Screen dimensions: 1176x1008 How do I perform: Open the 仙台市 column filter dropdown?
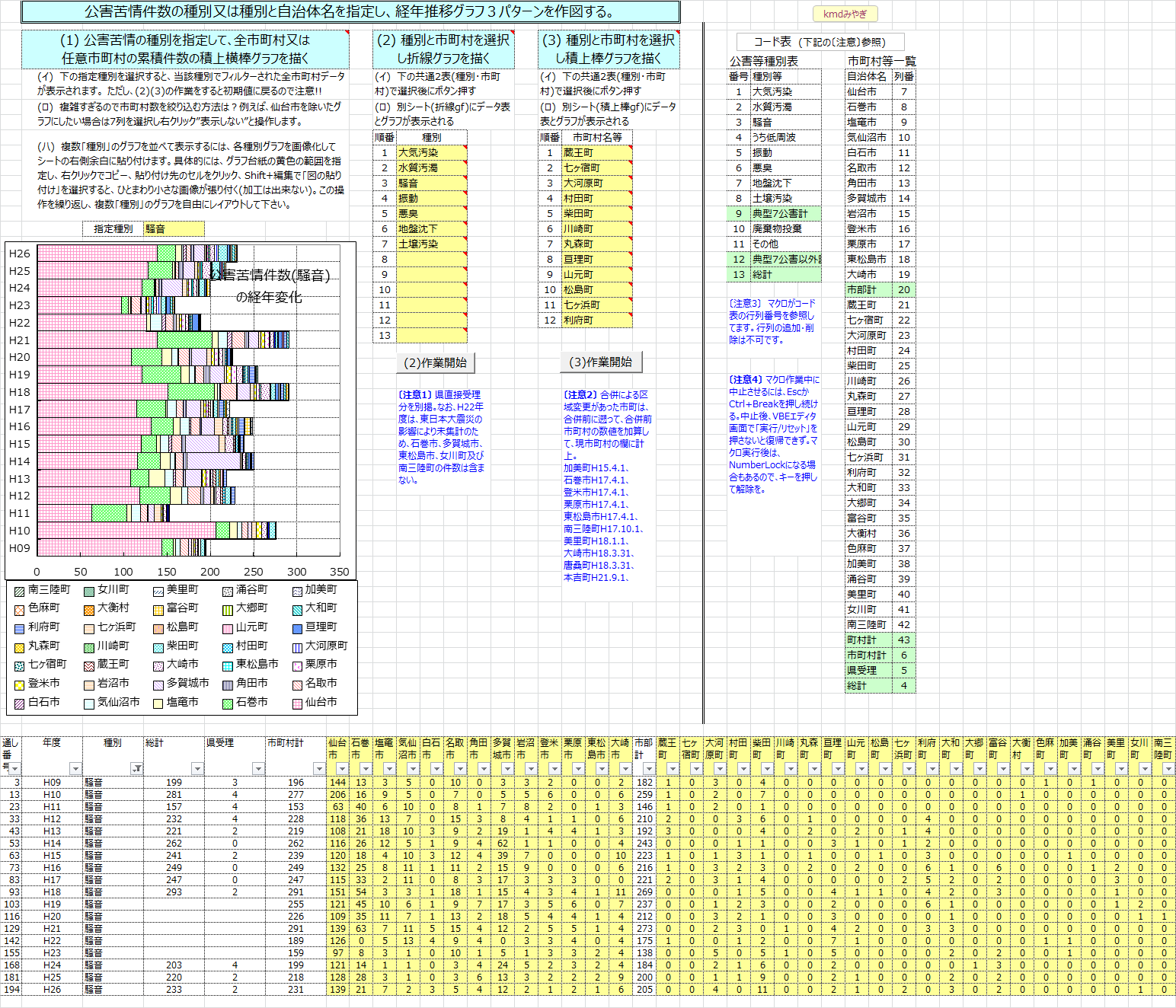point(343,769)
